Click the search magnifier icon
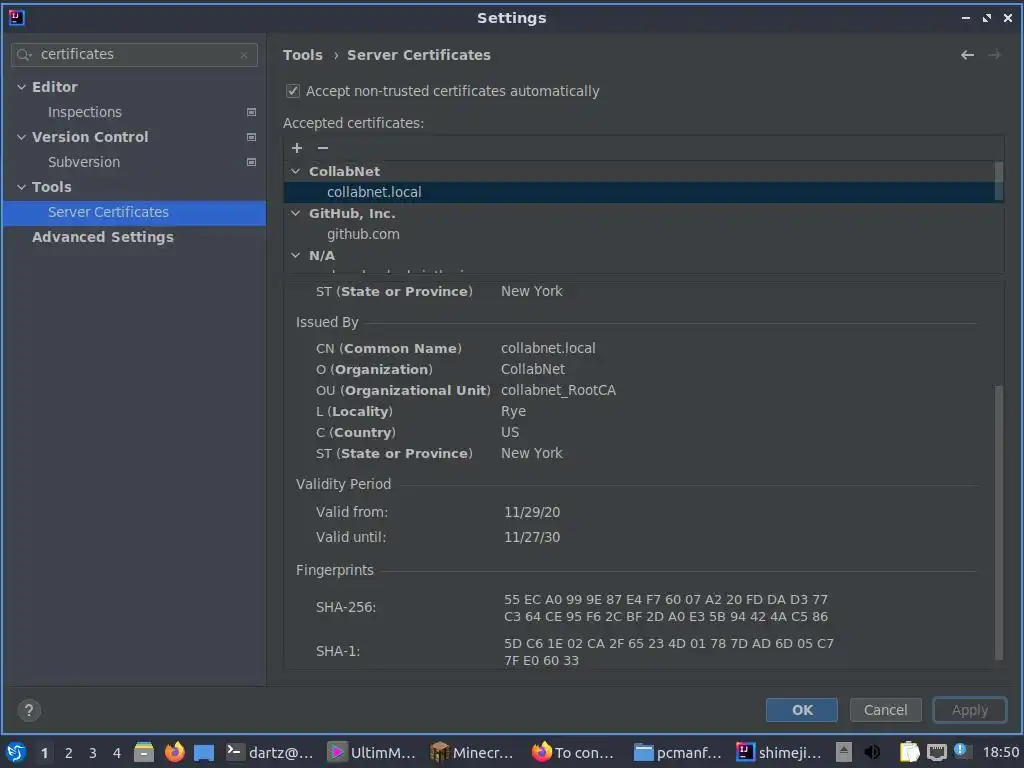1024x768 pixels. pyautogui.click(x=24, y=55)
